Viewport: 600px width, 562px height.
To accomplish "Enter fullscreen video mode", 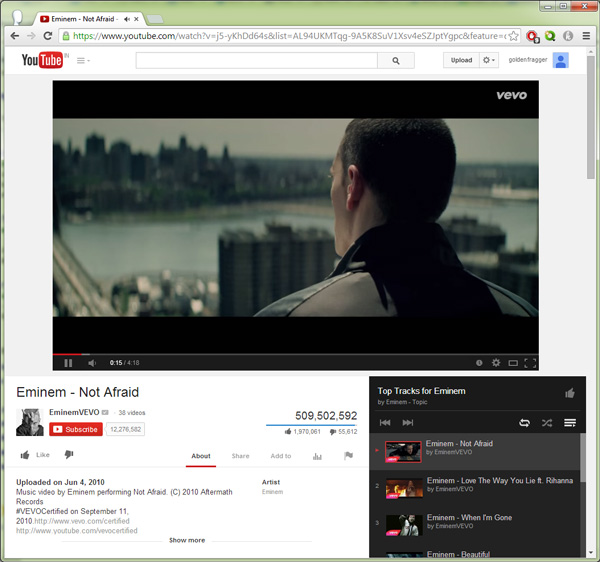I will tap(530, 363).
